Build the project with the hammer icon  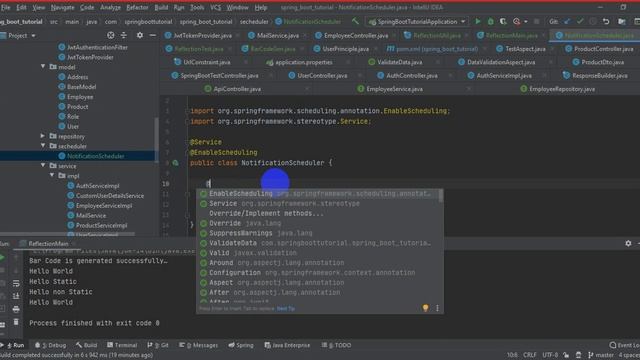pos(356,21)
